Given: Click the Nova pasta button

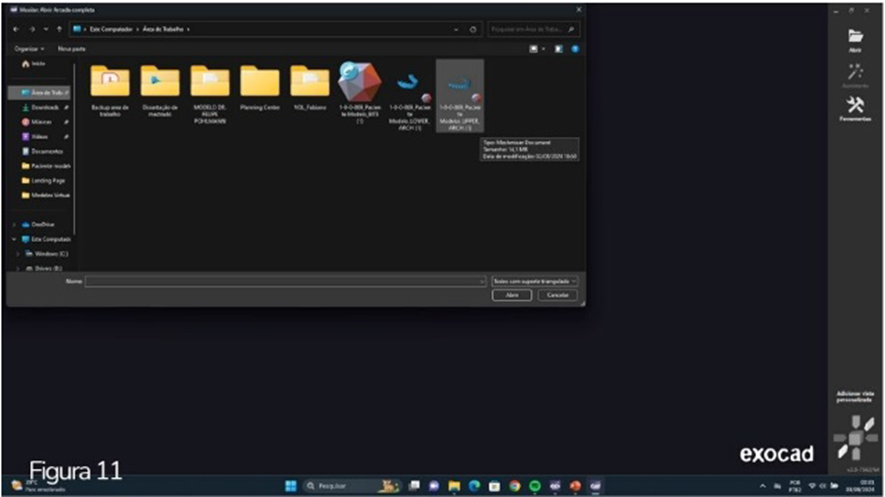Looking at the screenshot, I should pos(72,48).
